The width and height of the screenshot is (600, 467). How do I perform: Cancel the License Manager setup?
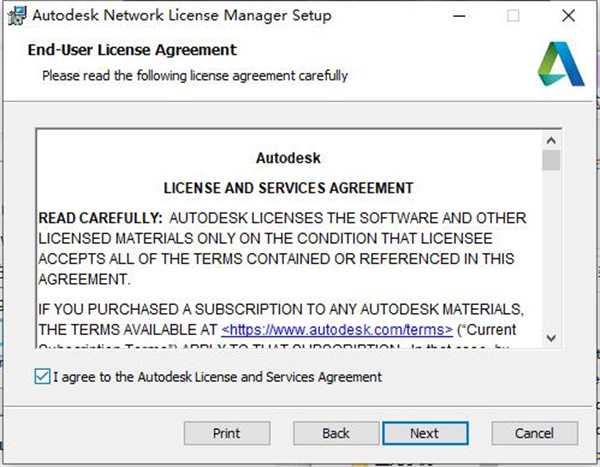pos(535,433)
